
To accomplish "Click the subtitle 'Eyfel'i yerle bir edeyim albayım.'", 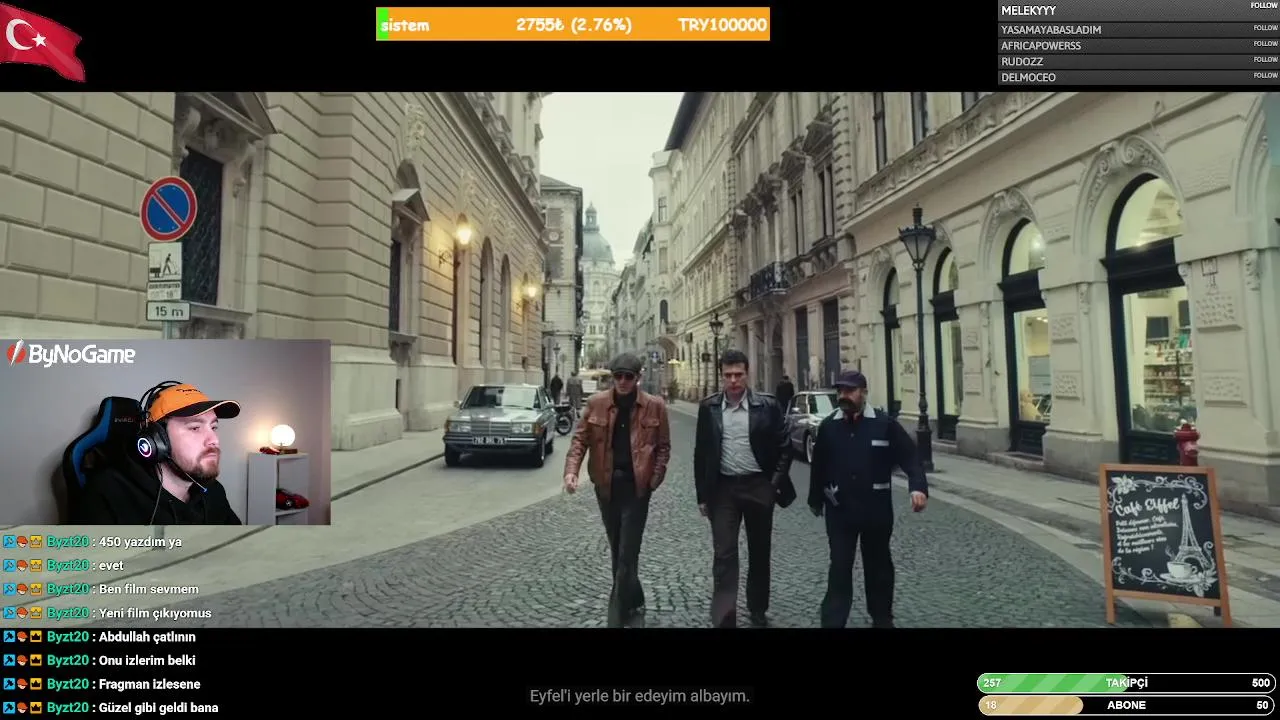I will click(639, 696).
